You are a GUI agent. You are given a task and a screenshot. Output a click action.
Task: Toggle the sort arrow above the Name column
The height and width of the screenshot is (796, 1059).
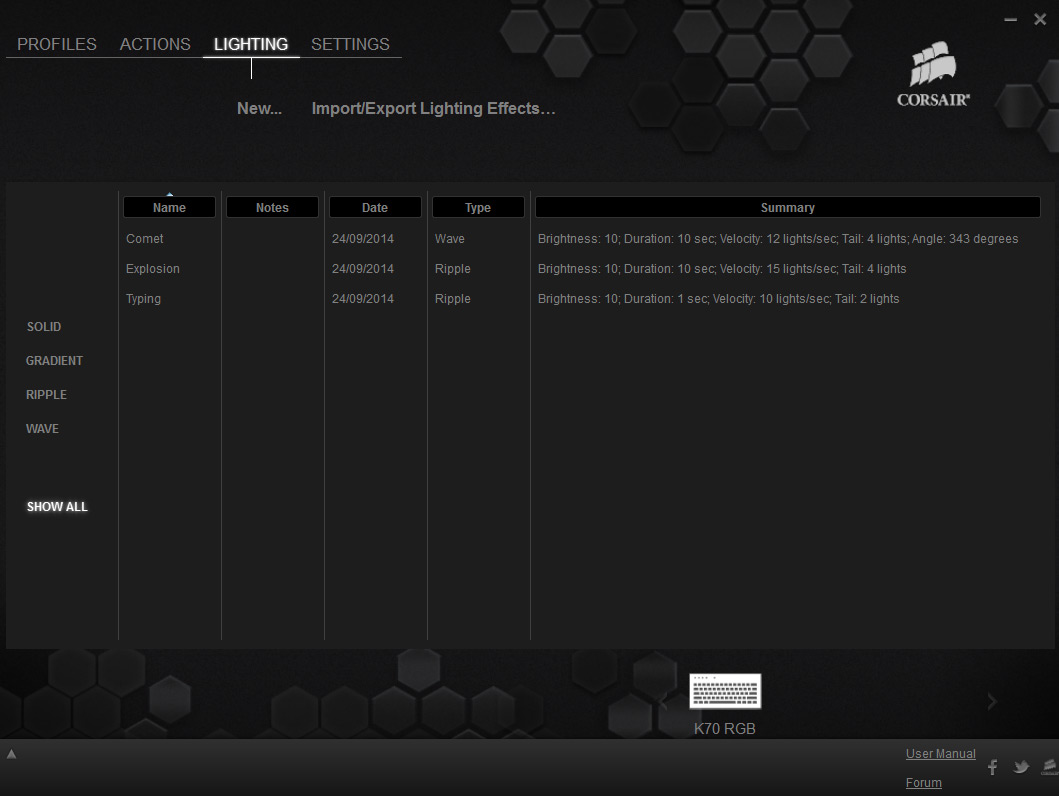point(170,194)
